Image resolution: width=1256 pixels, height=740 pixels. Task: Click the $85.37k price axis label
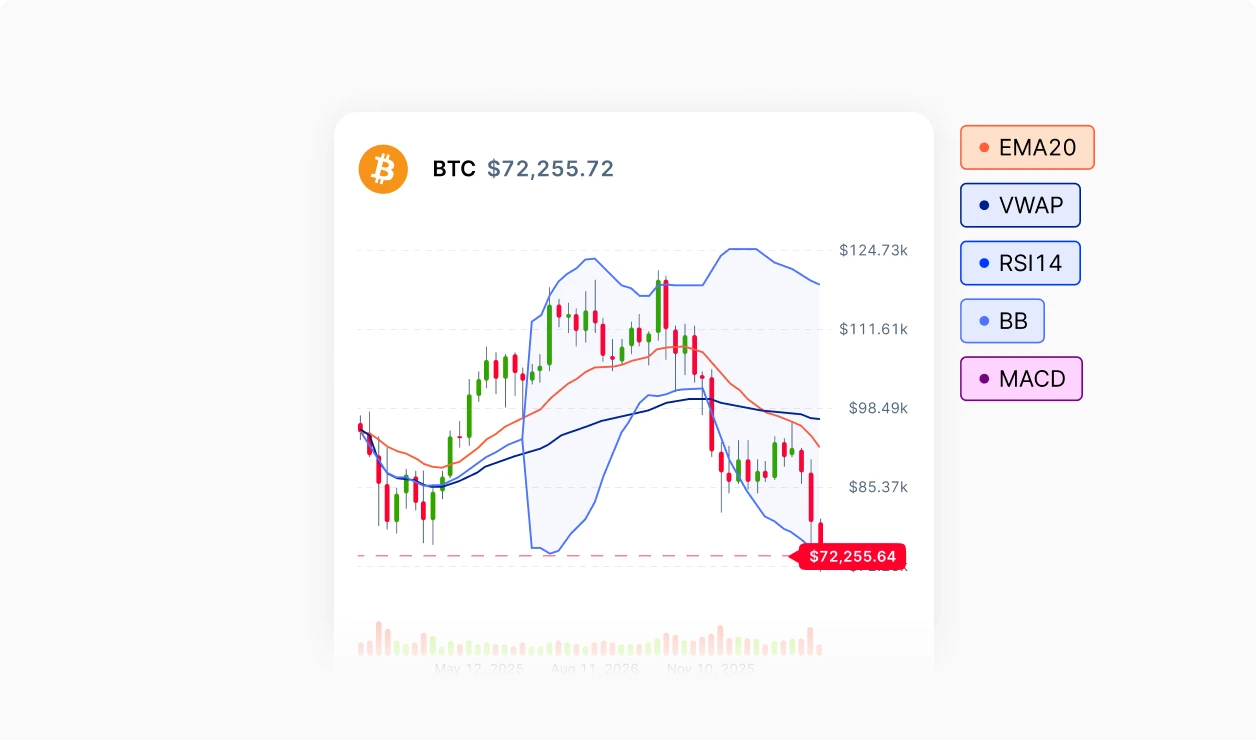877,487
